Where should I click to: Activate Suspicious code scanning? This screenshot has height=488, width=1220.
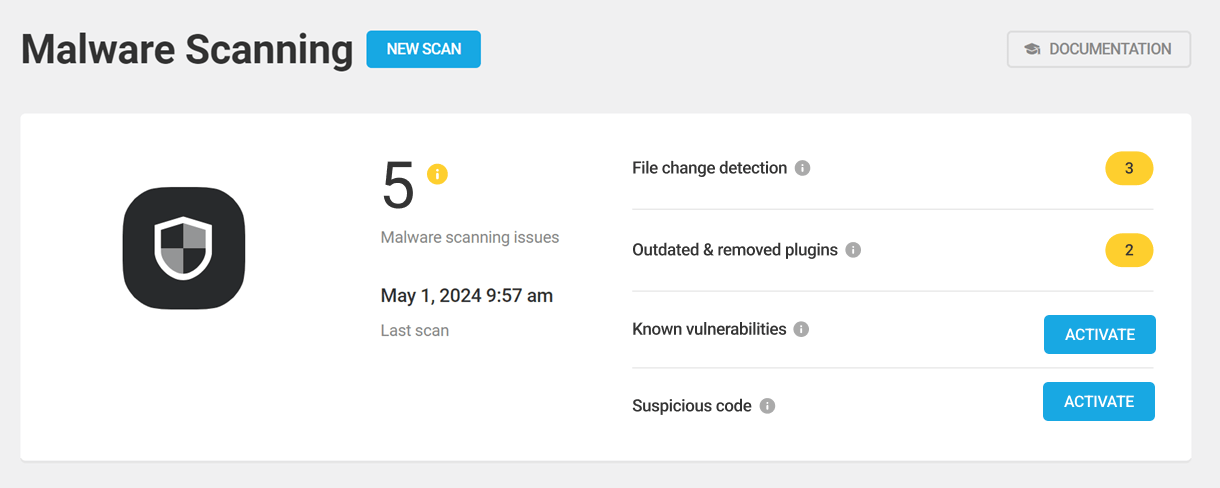pyautogui.click(x=1099, y=401)
